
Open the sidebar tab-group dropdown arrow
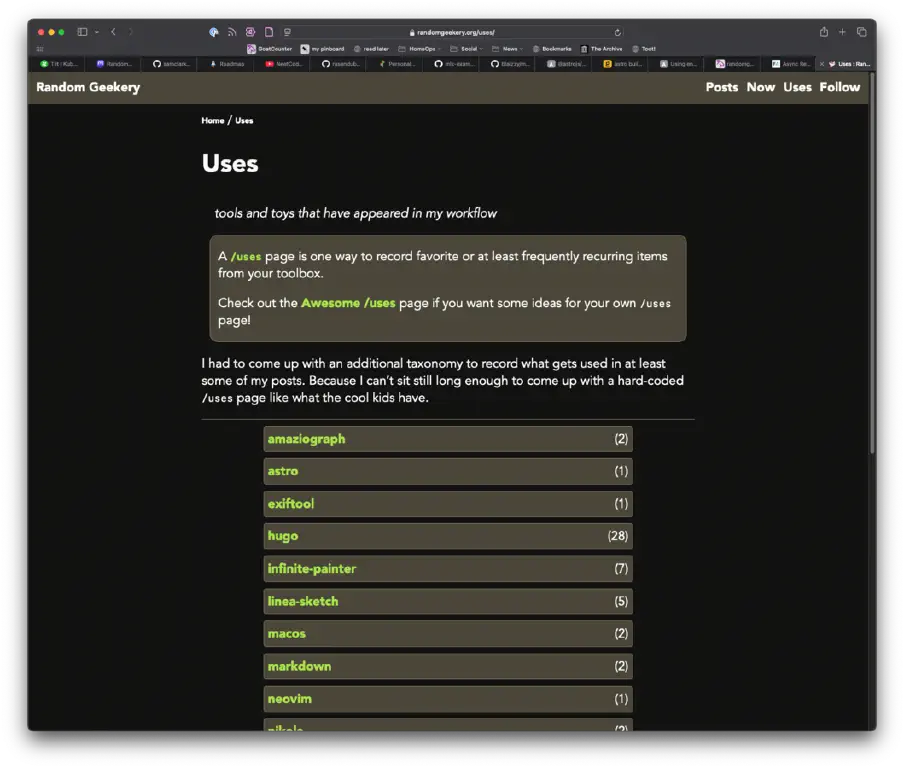pos(97,32)
